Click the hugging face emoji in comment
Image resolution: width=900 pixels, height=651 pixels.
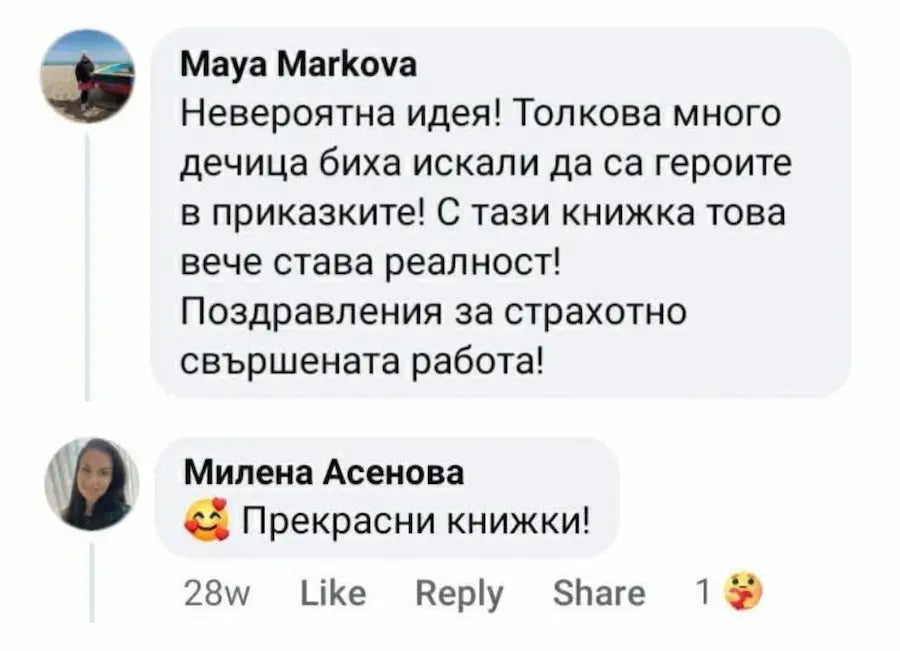coord(207,520)
